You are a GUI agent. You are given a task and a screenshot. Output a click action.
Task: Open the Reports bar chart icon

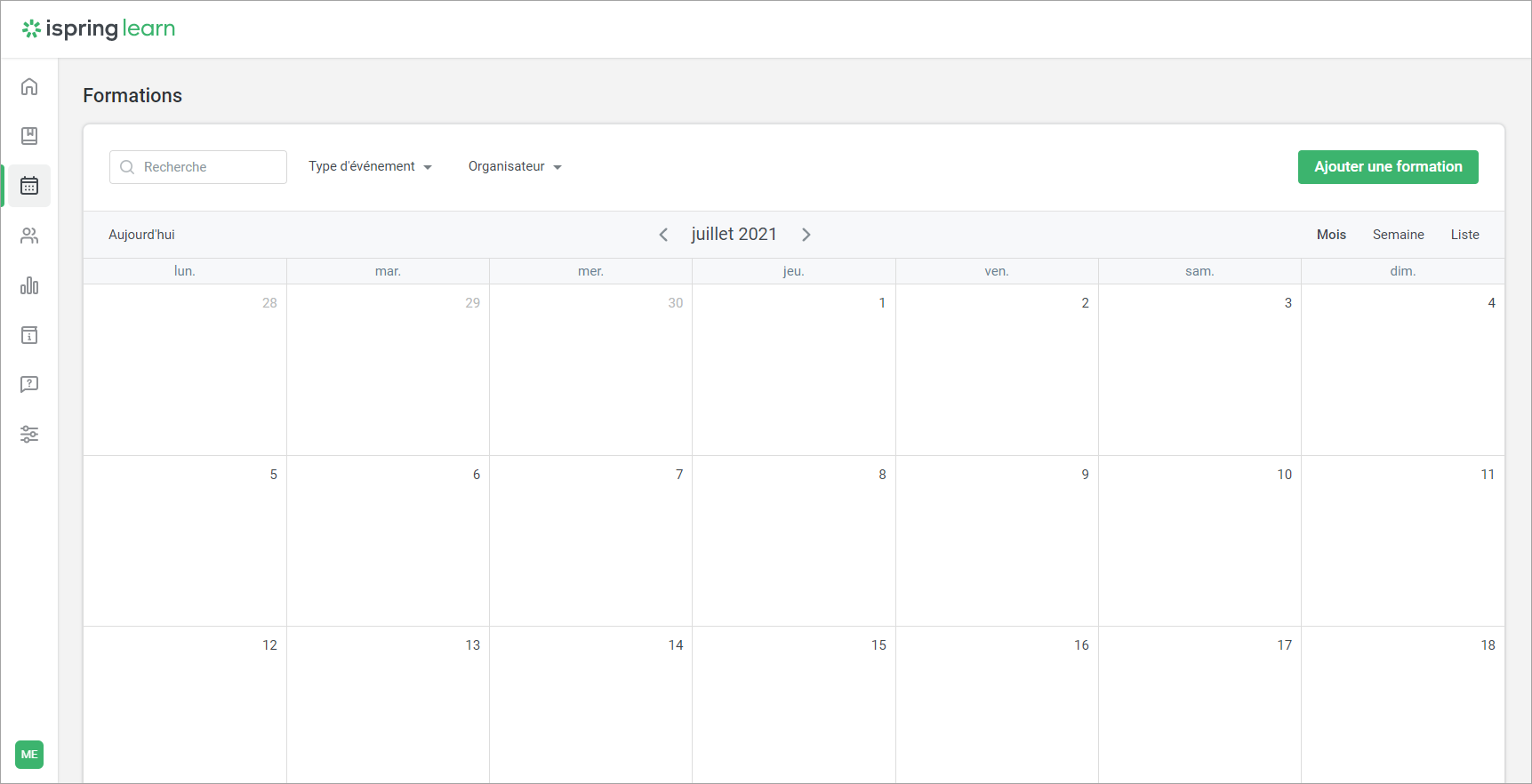point(29,285)
